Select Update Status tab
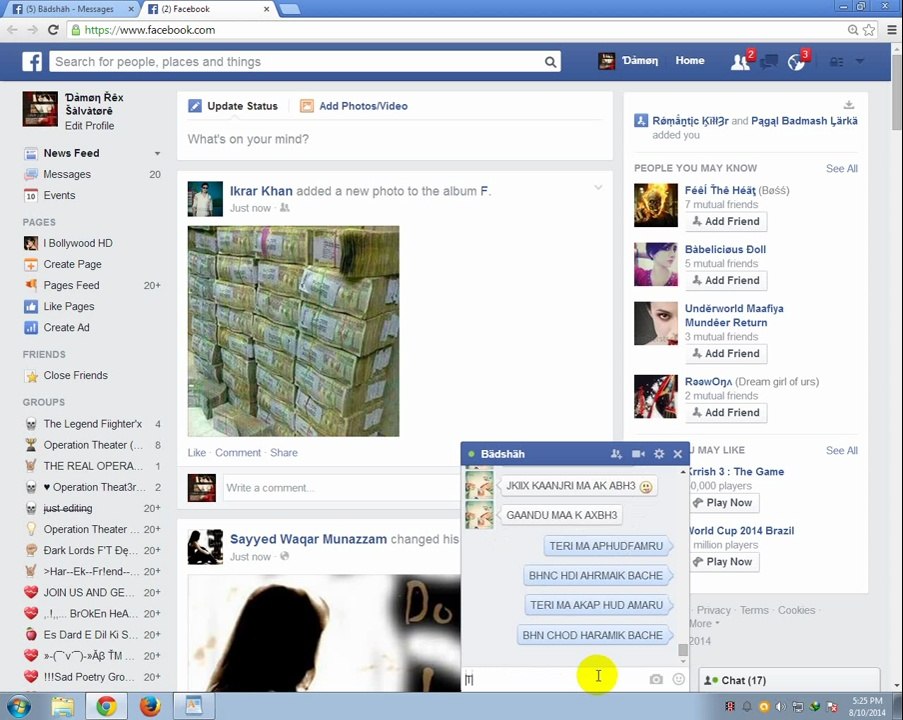The height and width of the screenshot is (720, 903). tap(233, 106)
